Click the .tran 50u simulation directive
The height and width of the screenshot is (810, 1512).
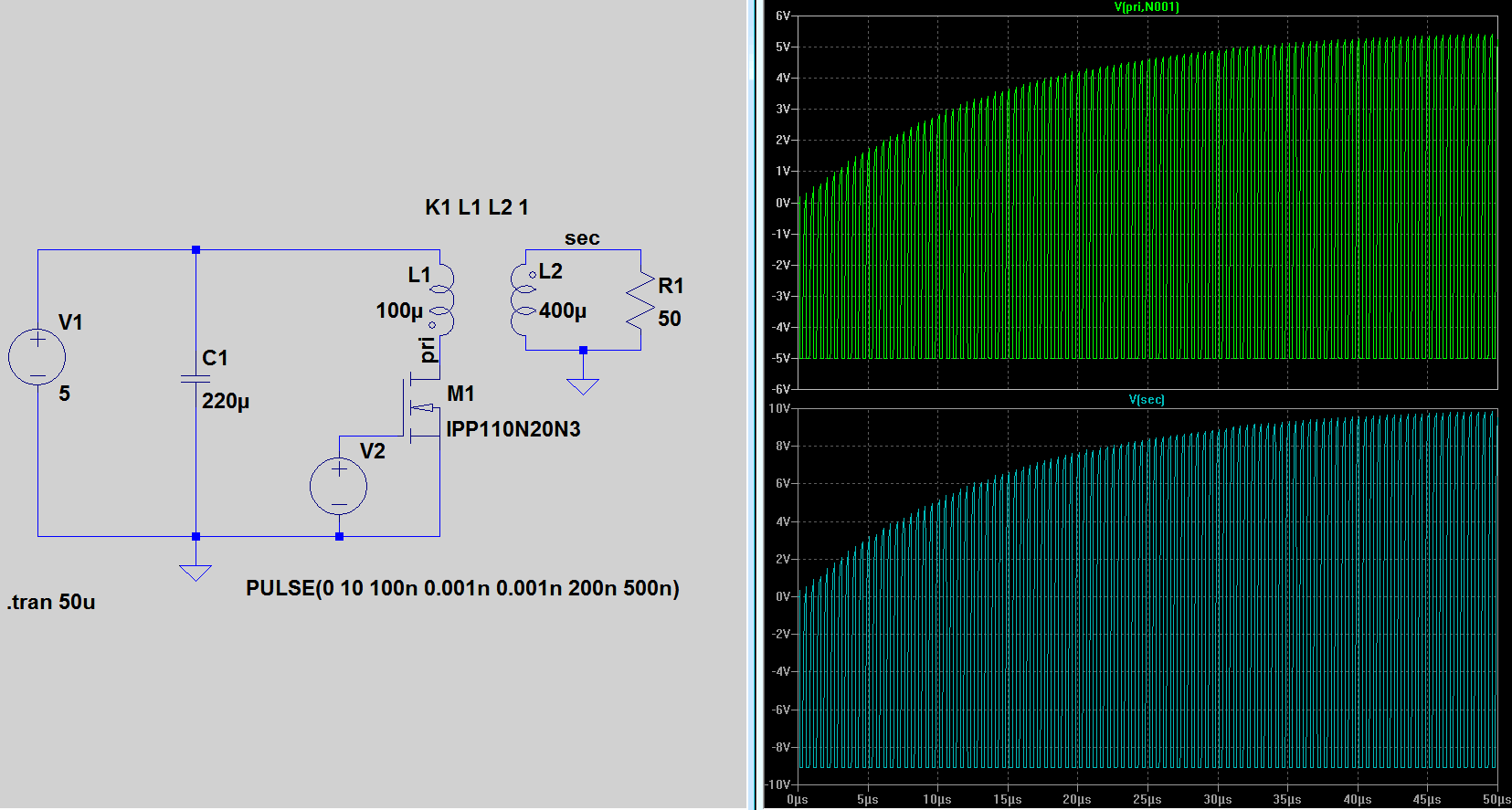pos(51,602)
